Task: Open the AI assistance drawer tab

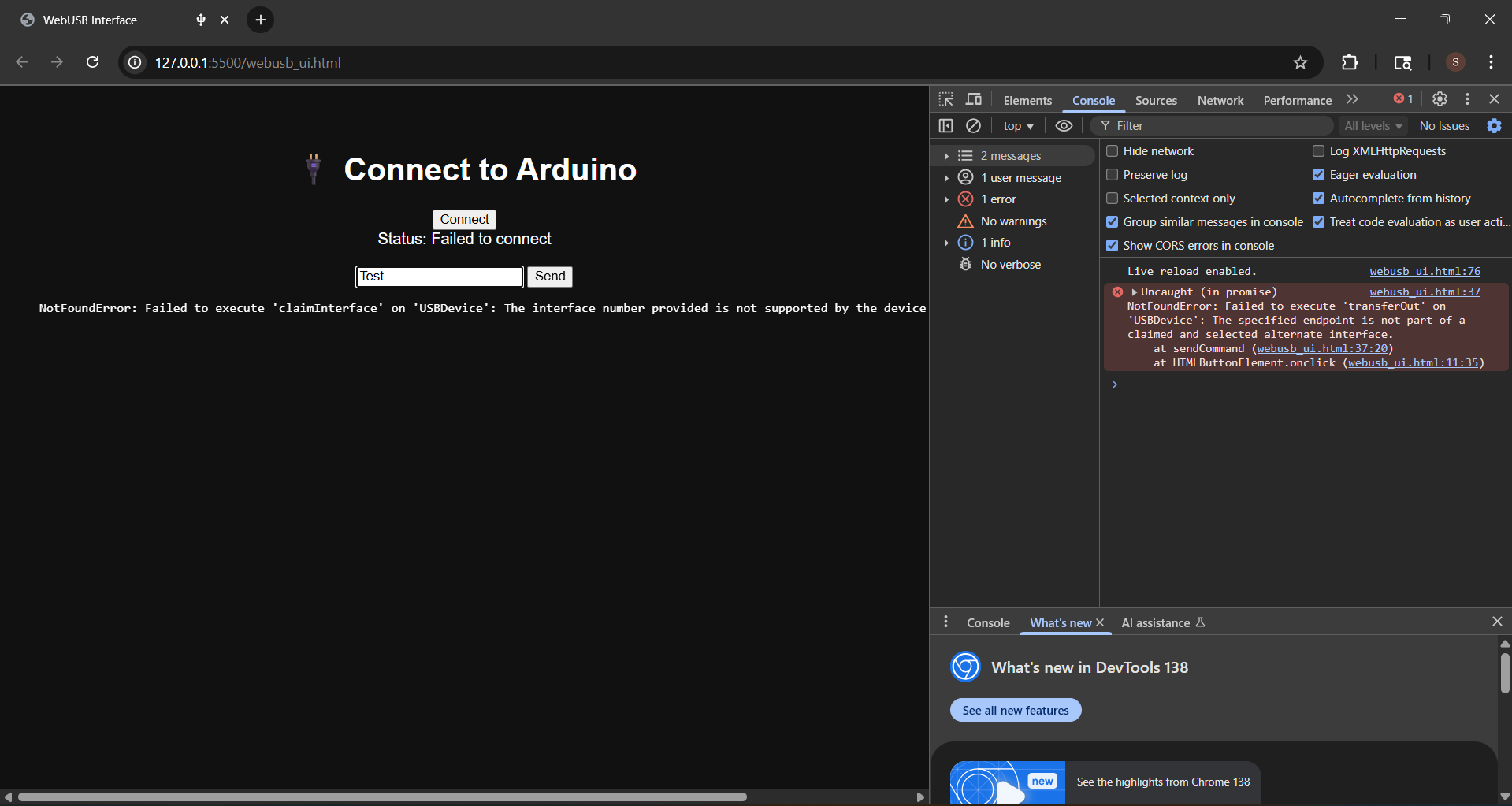Action: 1163,622
